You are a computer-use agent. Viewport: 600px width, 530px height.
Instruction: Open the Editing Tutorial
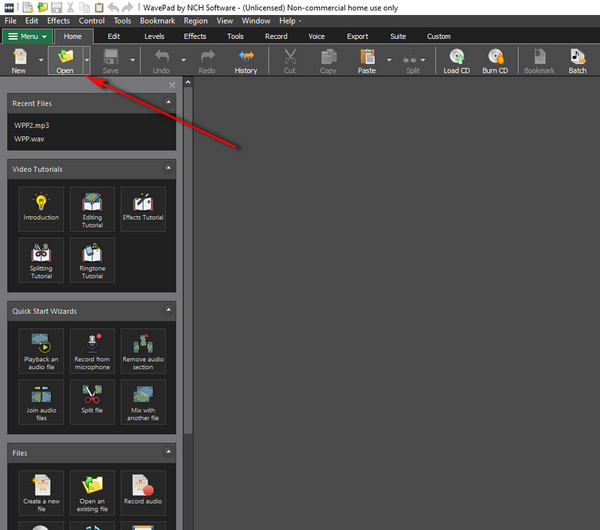click(x=92, y=209)
